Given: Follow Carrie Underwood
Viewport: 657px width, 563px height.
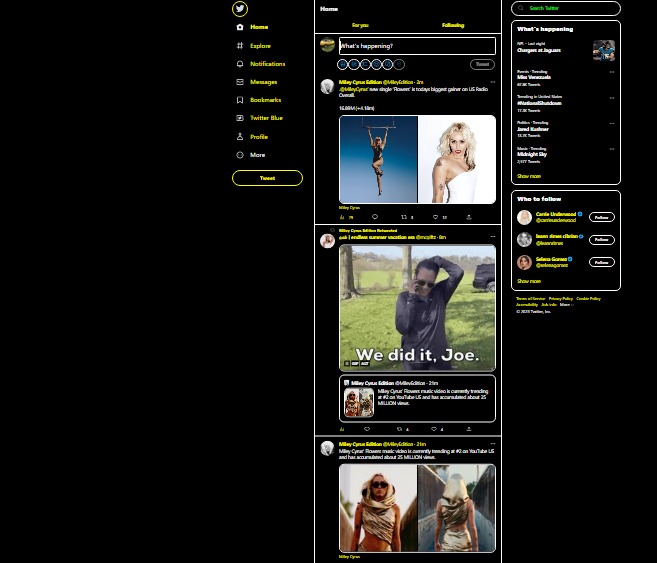Looking at the screenshot, I should [601, 217].
